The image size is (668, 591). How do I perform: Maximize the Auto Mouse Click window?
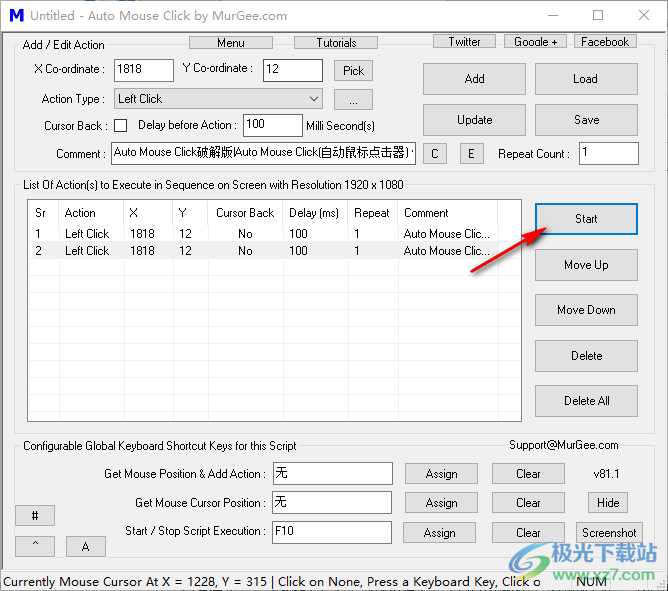[598, 15]
